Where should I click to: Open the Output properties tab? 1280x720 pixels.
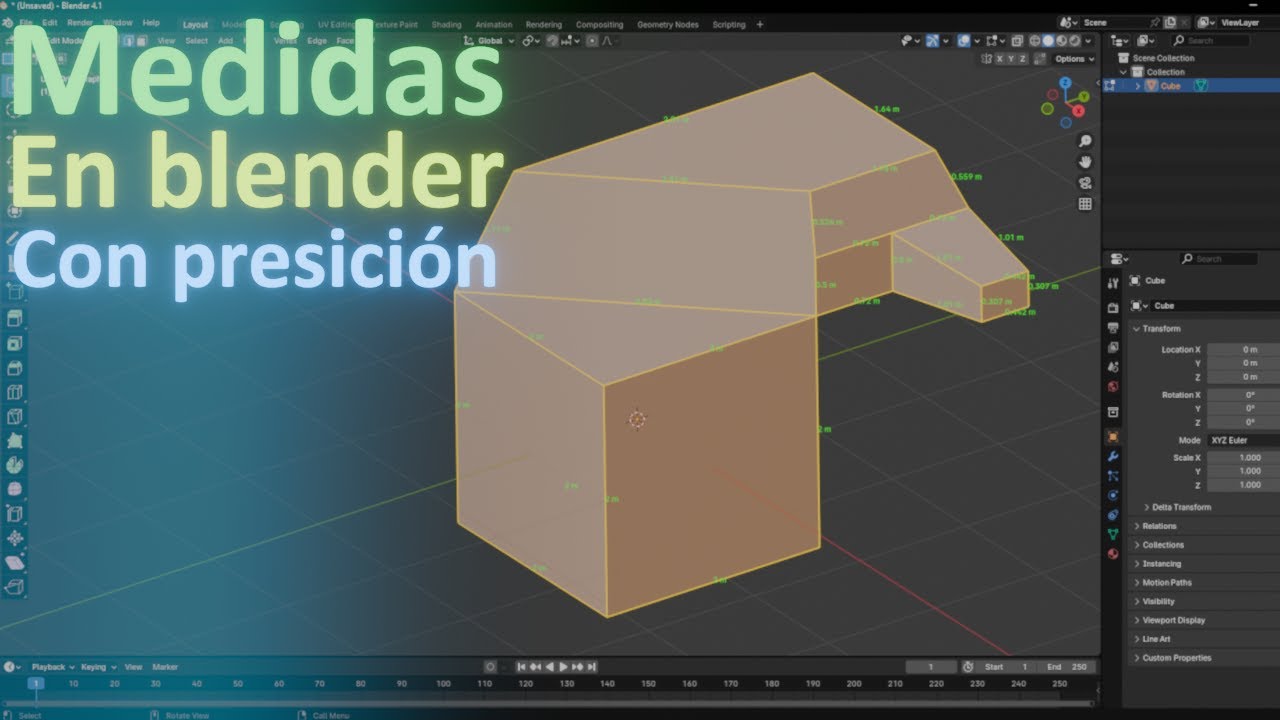1113,328
